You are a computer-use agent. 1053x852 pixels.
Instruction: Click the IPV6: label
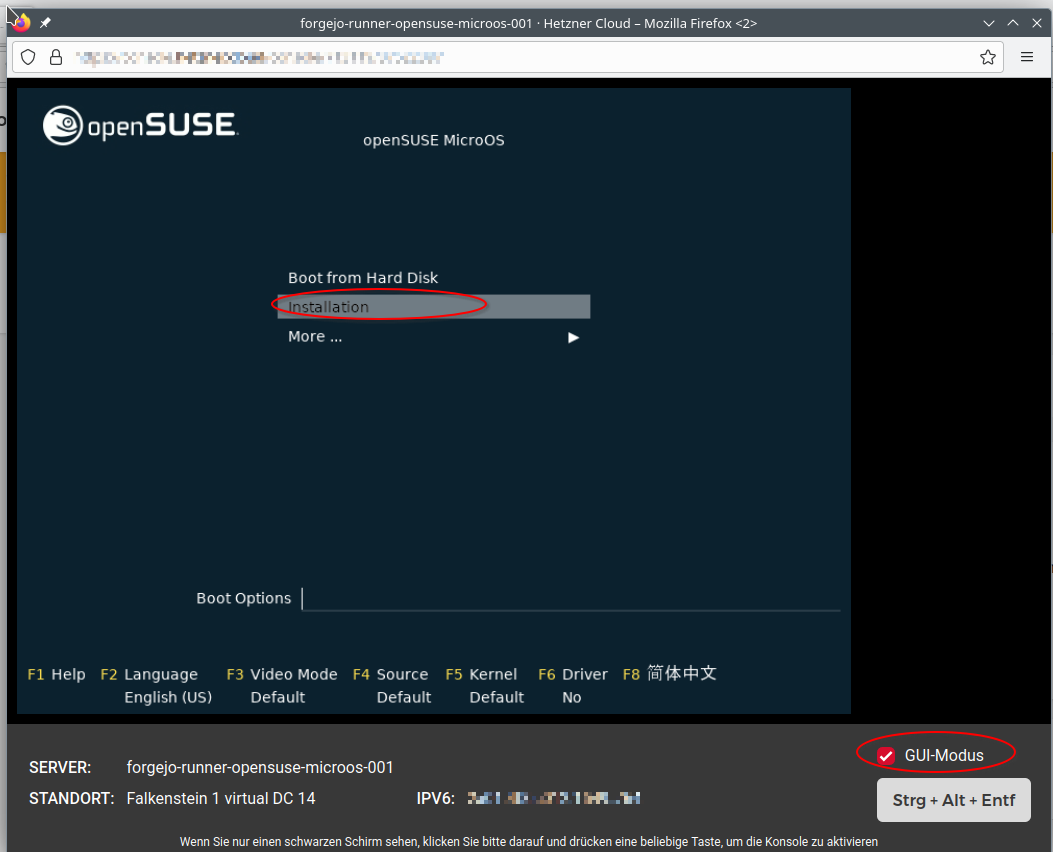coord(436,798)
